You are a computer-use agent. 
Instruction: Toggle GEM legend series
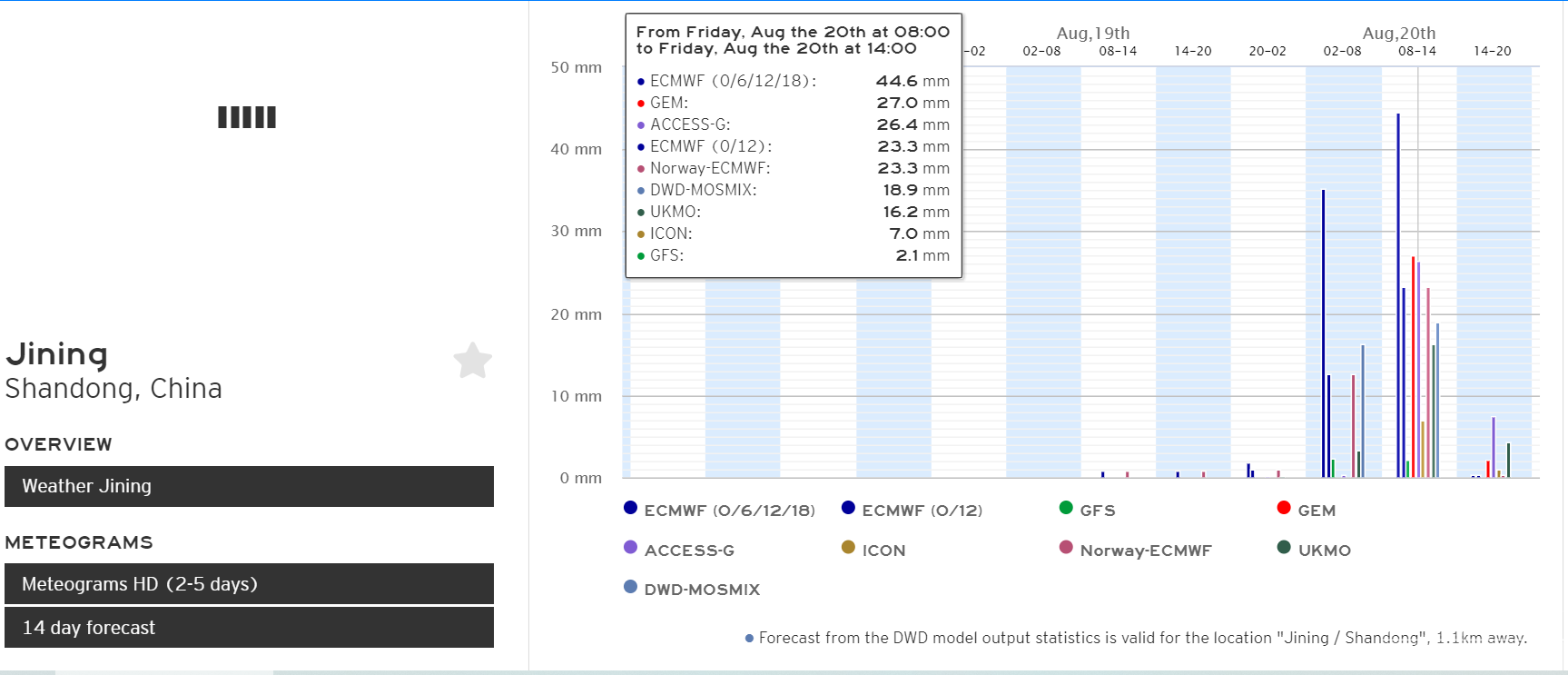tap(1307, 510)
